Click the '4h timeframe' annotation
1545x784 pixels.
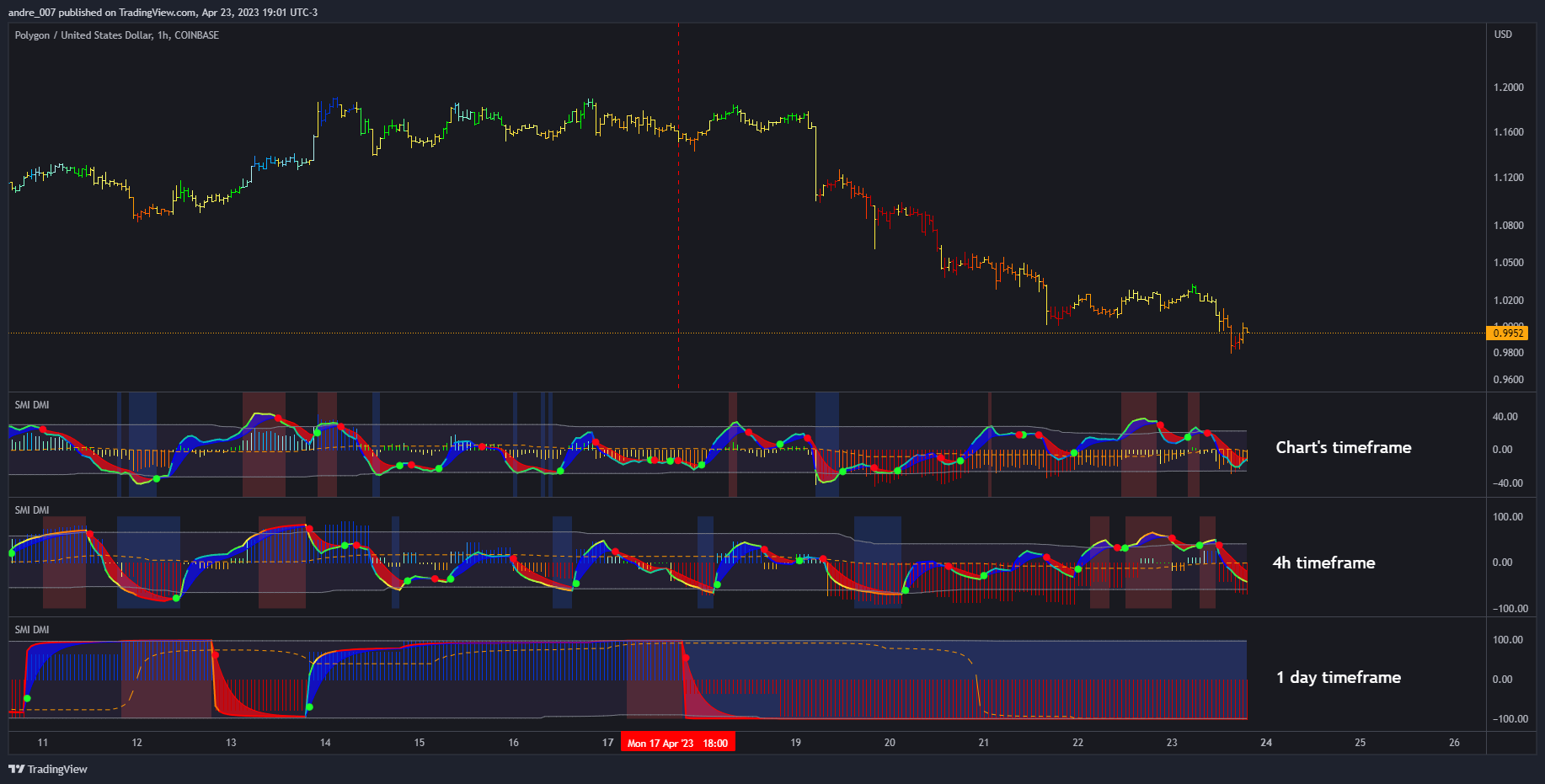[1323, 563]
